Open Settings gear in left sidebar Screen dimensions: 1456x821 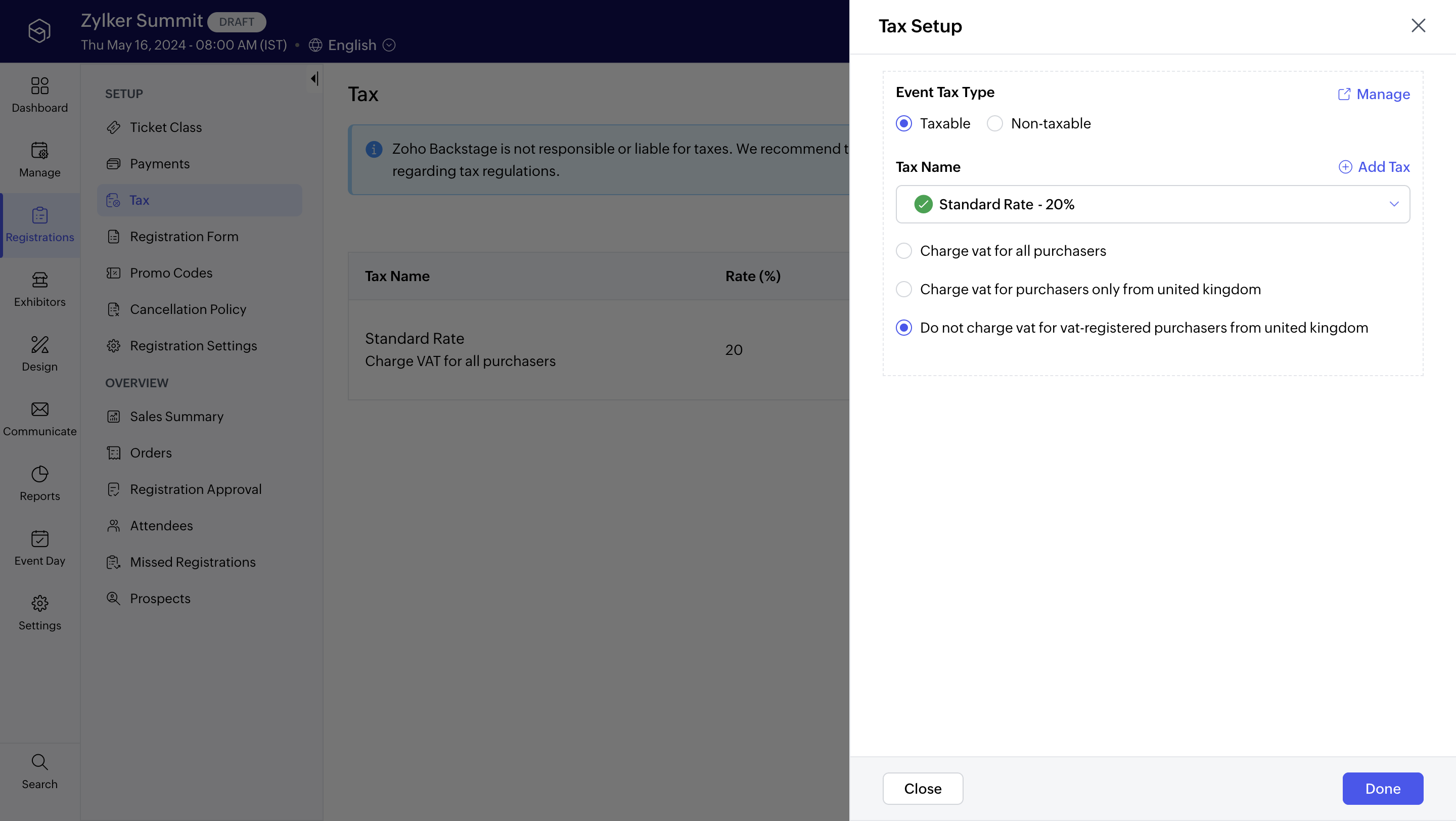(39, 604)
